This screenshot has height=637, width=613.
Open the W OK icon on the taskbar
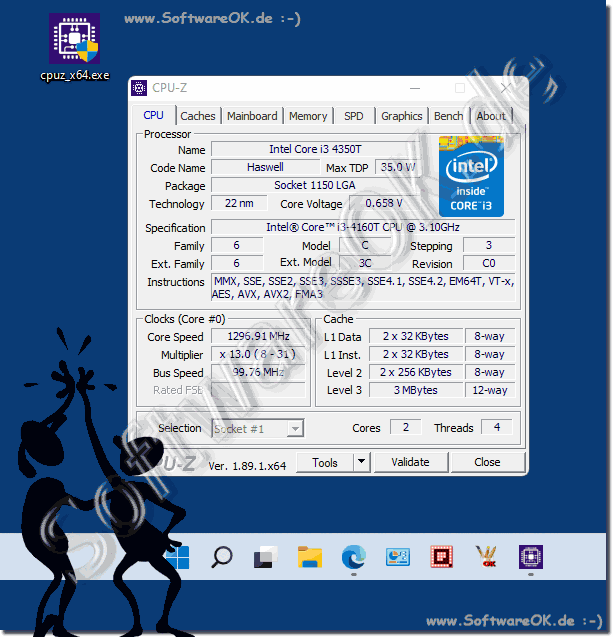pyautogui.click(x=486, y=557)
